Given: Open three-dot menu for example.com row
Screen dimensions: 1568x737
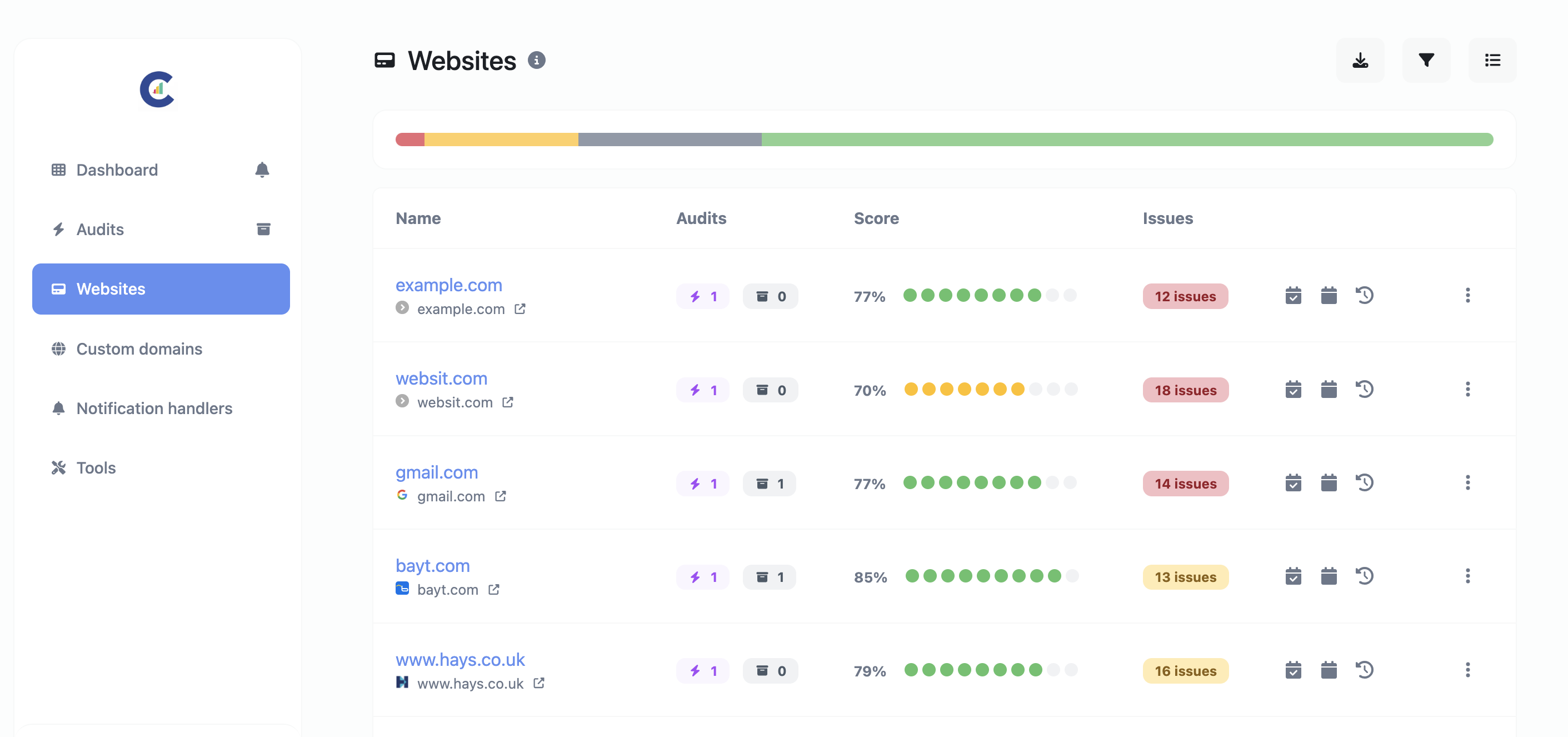Looking at the screenshot, I should point(1467,295).
